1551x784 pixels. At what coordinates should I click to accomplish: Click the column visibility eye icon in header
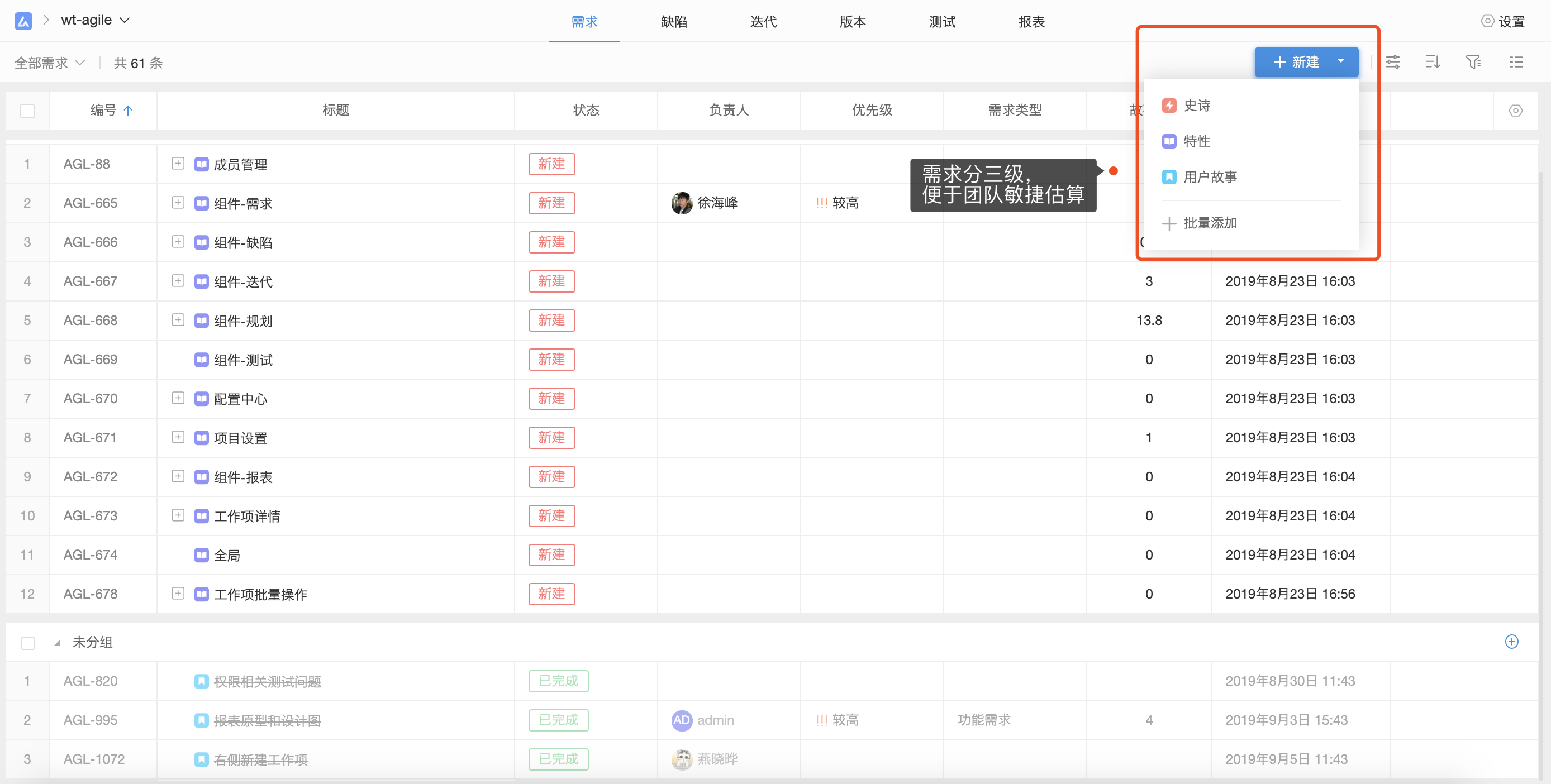click(1515, 111)
